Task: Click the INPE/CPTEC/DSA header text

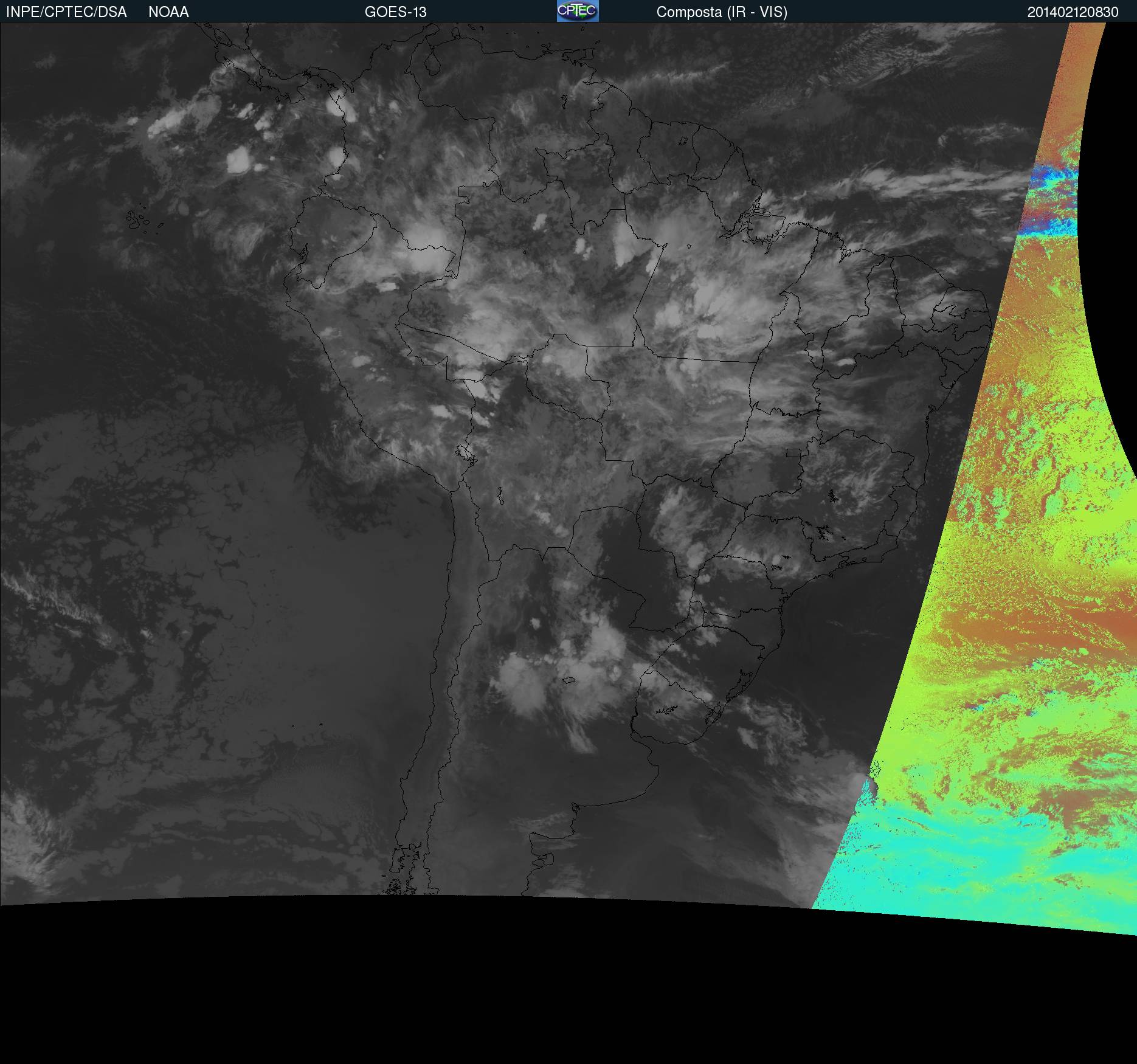Action: tap(66, 12)
